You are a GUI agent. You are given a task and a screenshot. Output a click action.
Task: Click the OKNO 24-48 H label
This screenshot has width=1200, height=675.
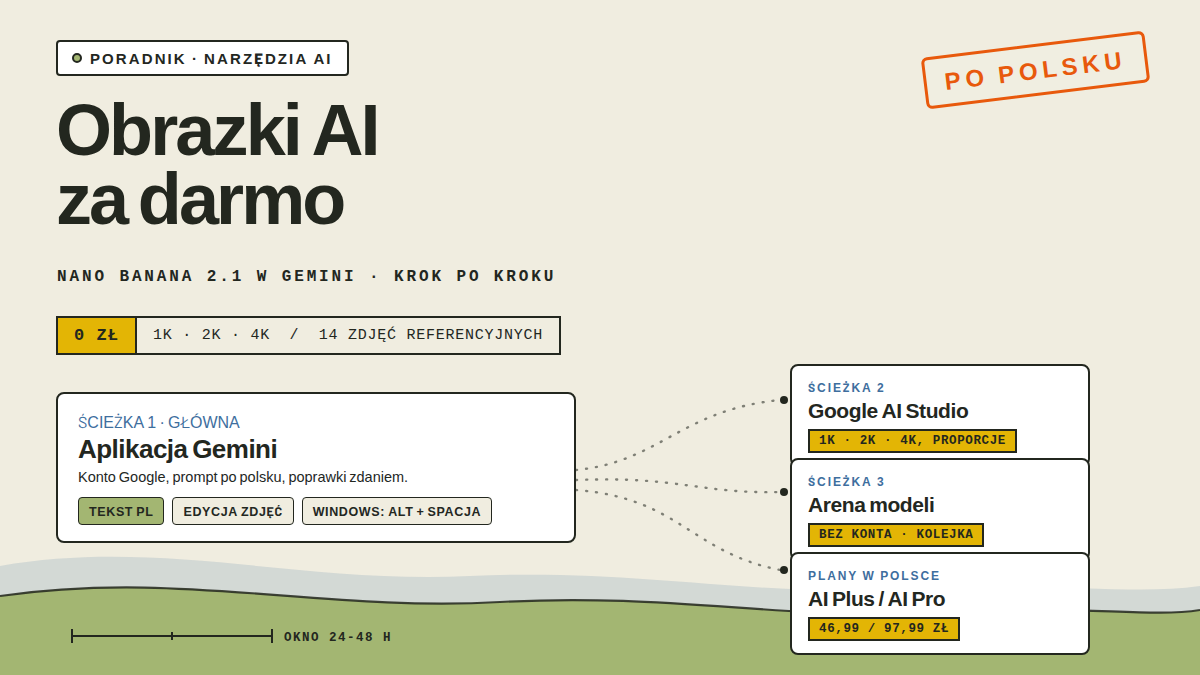(x=338, y=637)
